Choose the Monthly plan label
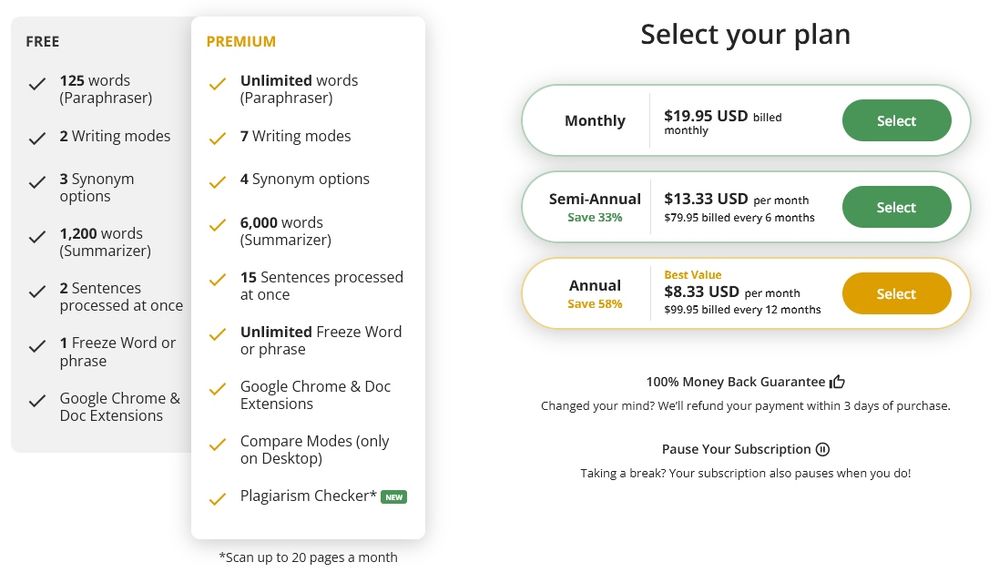999x574 pixels. coord(595,120)
